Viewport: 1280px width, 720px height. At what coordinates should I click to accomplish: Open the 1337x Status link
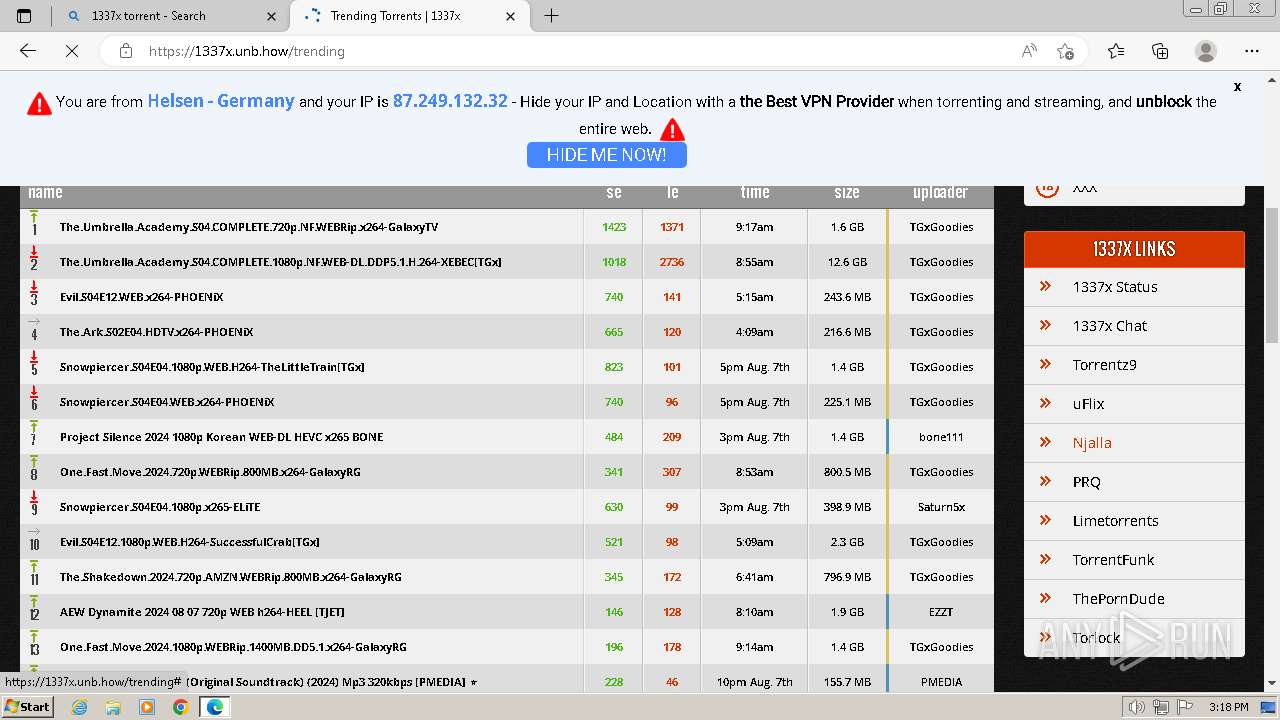click(1115, 287)
